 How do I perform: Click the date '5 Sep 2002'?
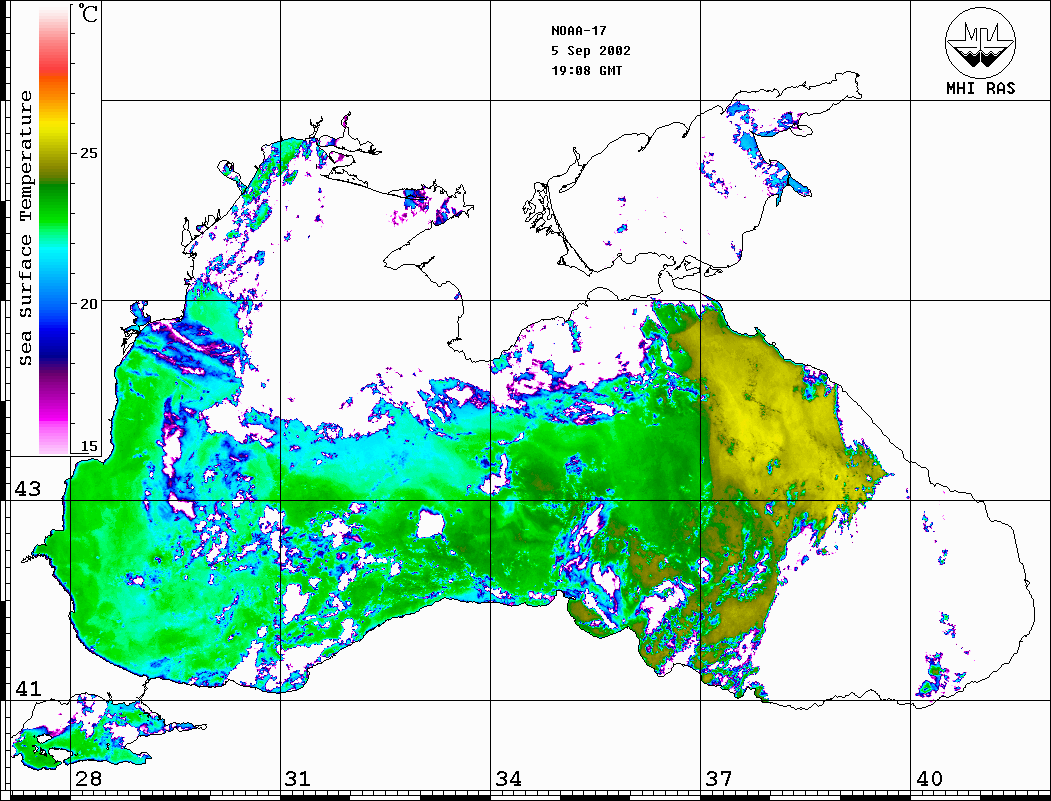(x=591, y=51)
